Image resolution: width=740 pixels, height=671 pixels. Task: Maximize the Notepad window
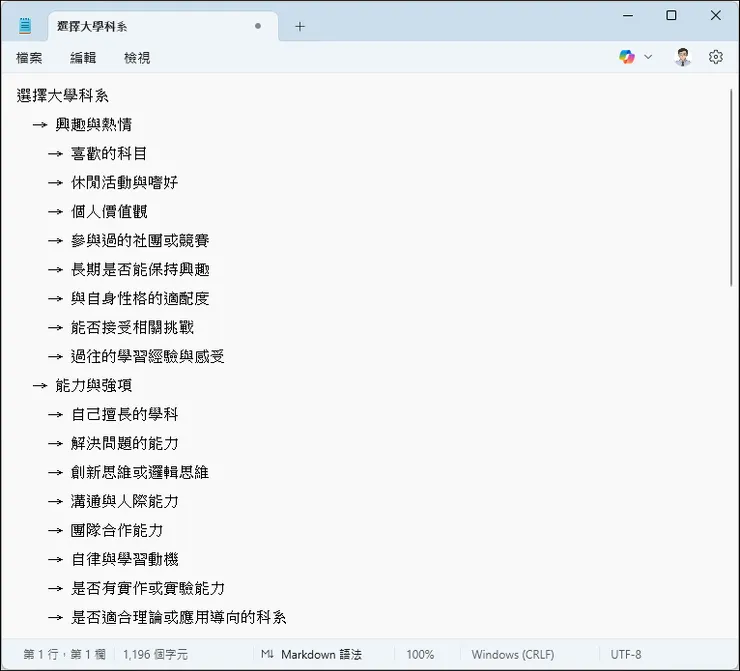[671, 16]
